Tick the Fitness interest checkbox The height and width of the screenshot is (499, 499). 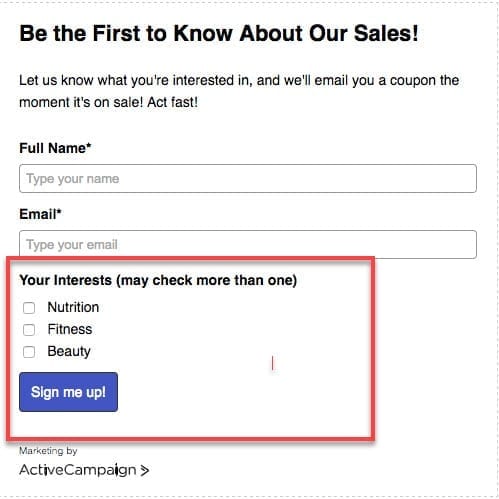pyautogui.click(x=29, y=330)
